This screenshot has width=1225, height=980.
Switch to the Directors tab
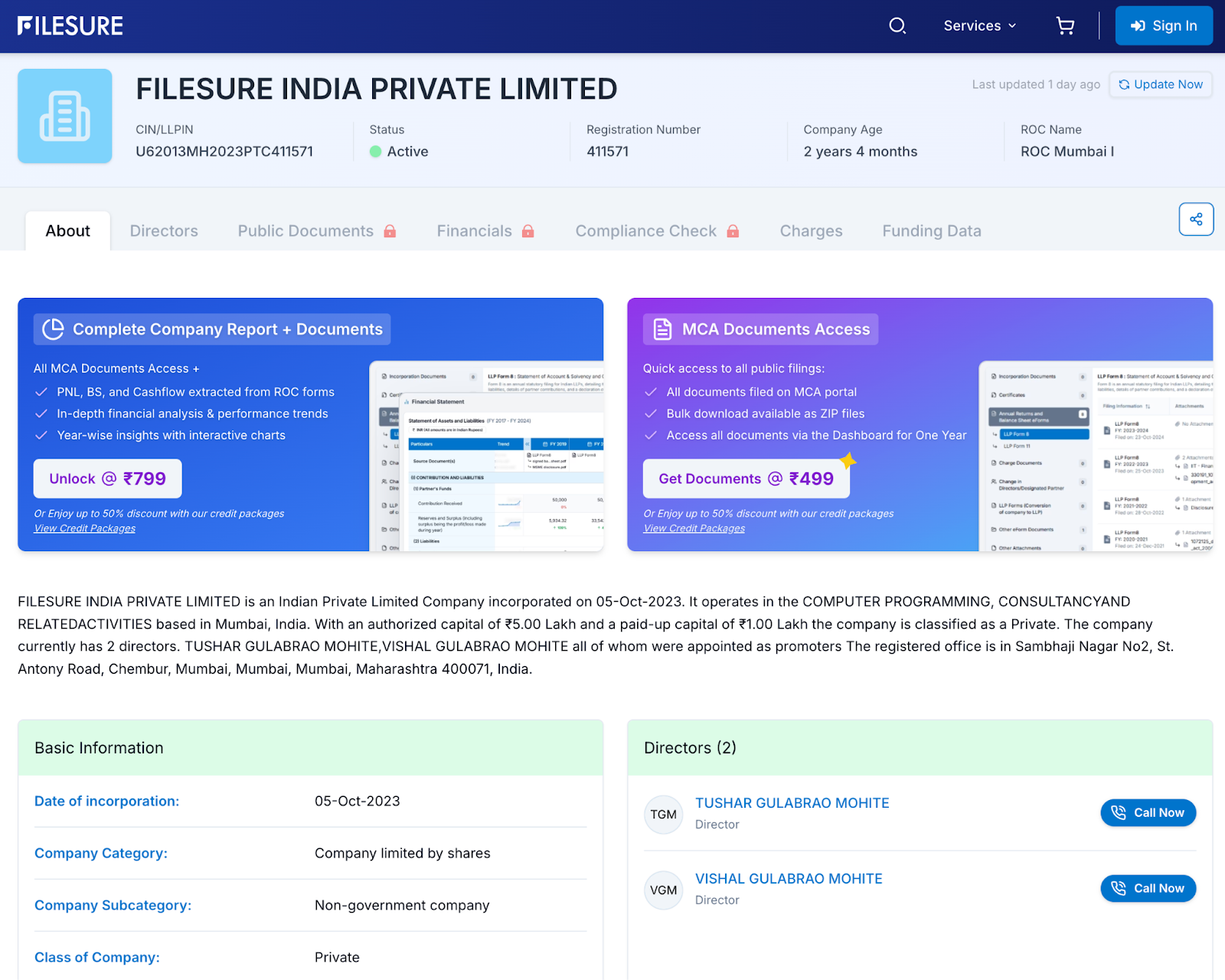click(164, 231)
